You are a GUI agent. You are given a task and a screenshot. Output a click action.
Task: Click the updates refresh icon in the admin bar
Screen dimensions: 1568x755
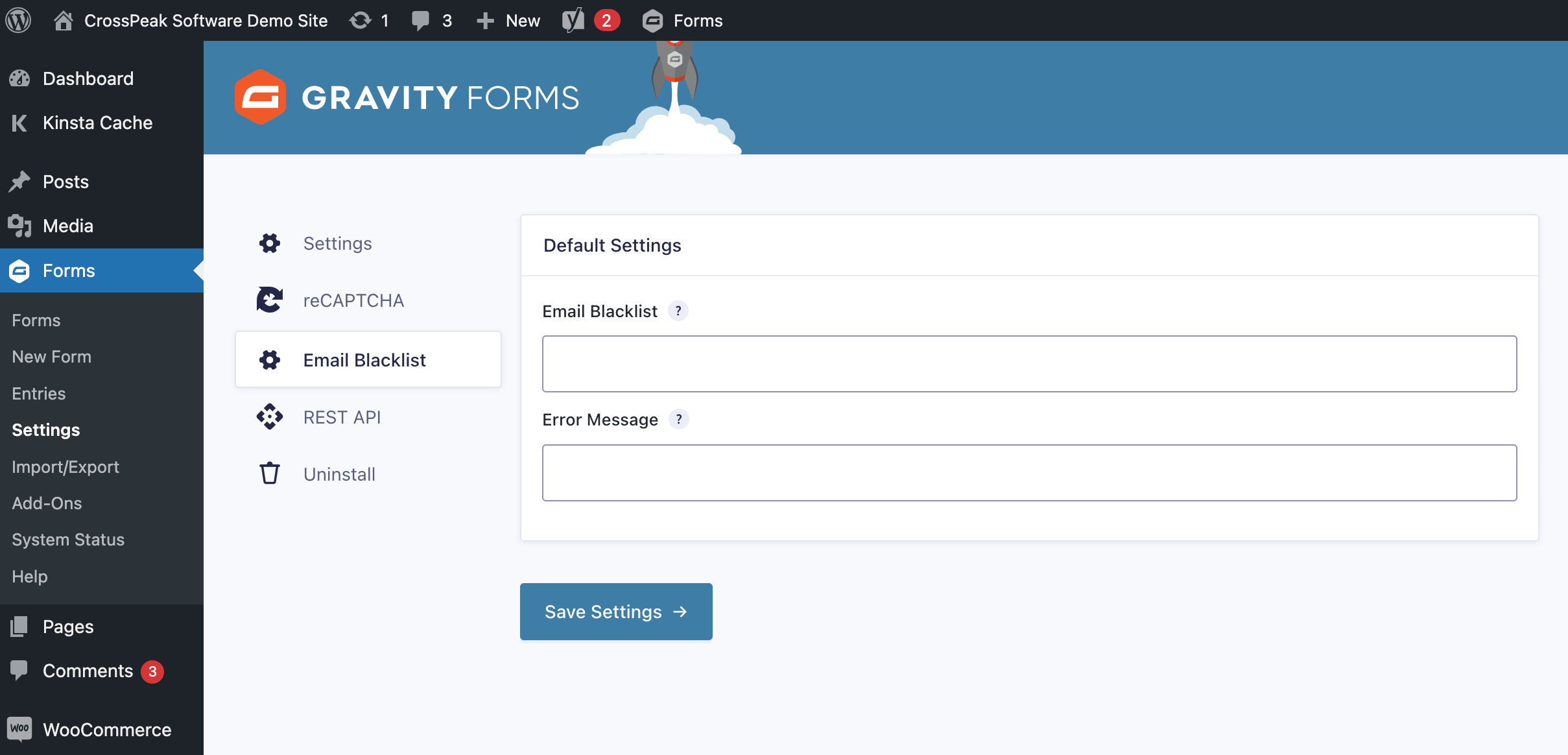[x=361, y=20]
